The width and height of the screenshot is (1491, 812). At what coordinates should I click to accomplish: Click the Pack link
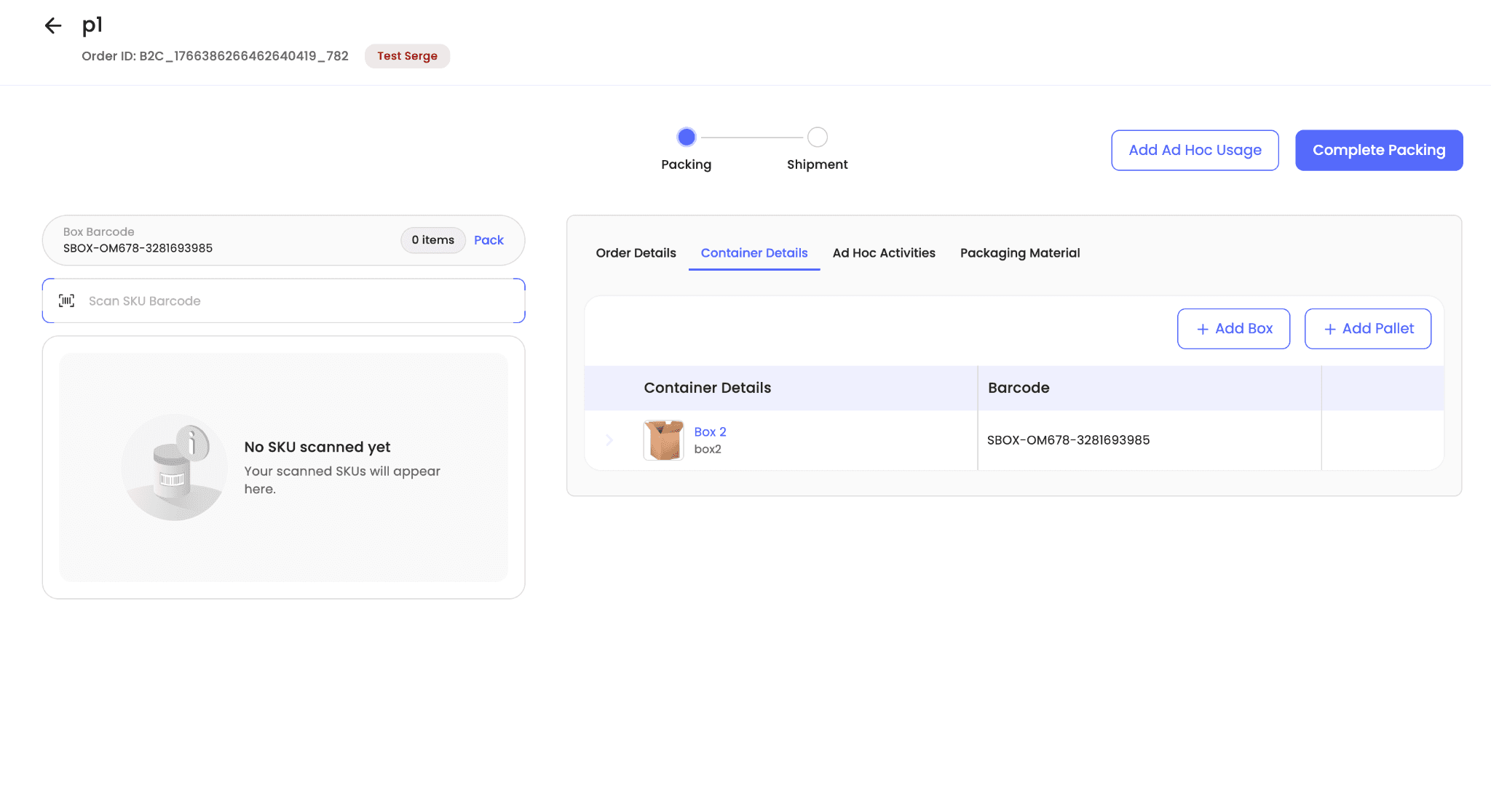[489, 240]
